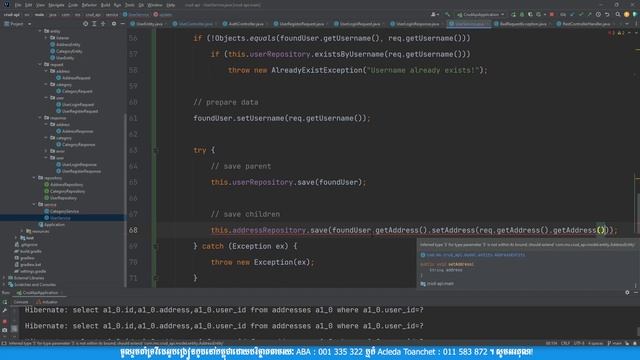Viewport: 640px width, 360px height.
Task: Select AddressRepository in project tree
Action: click(63, 185)
